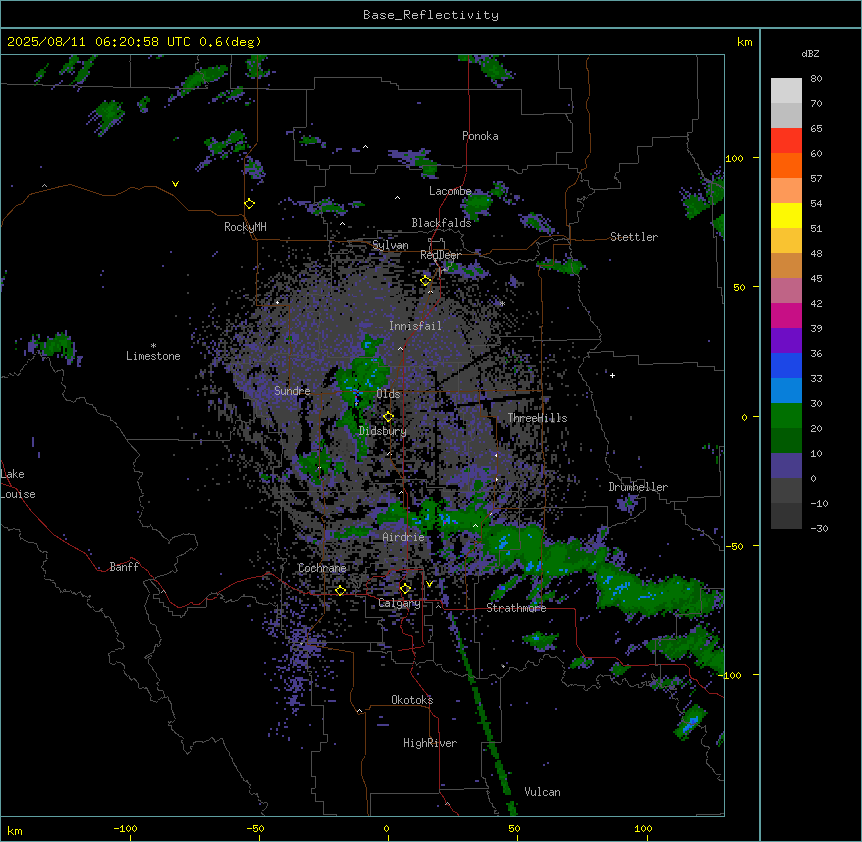Click the 45 value in dBZ legend
862x842 pixels.
[816, 279]
